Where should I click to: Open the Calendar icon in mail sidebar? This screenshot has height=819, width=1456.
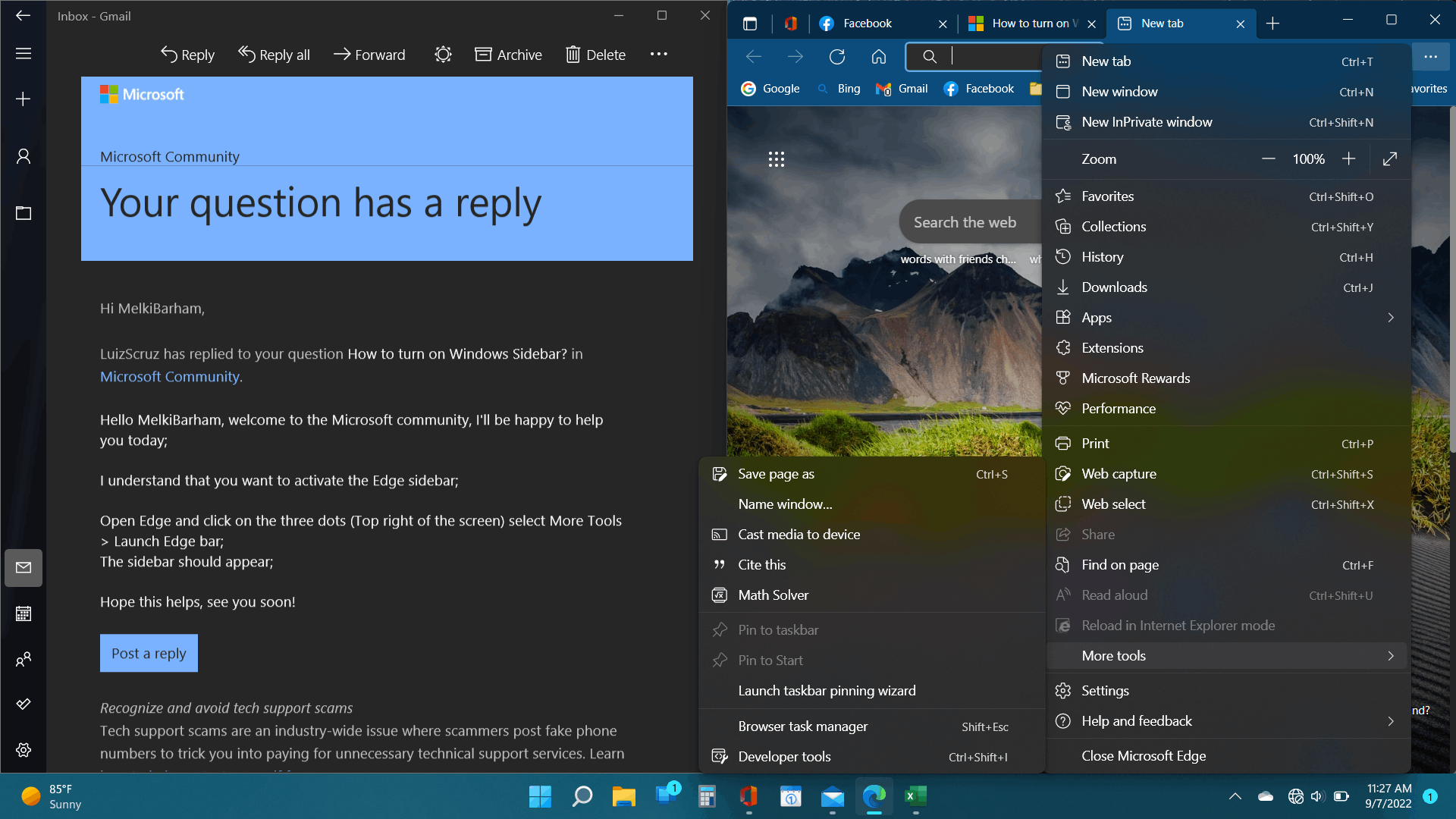pos(24,613)
